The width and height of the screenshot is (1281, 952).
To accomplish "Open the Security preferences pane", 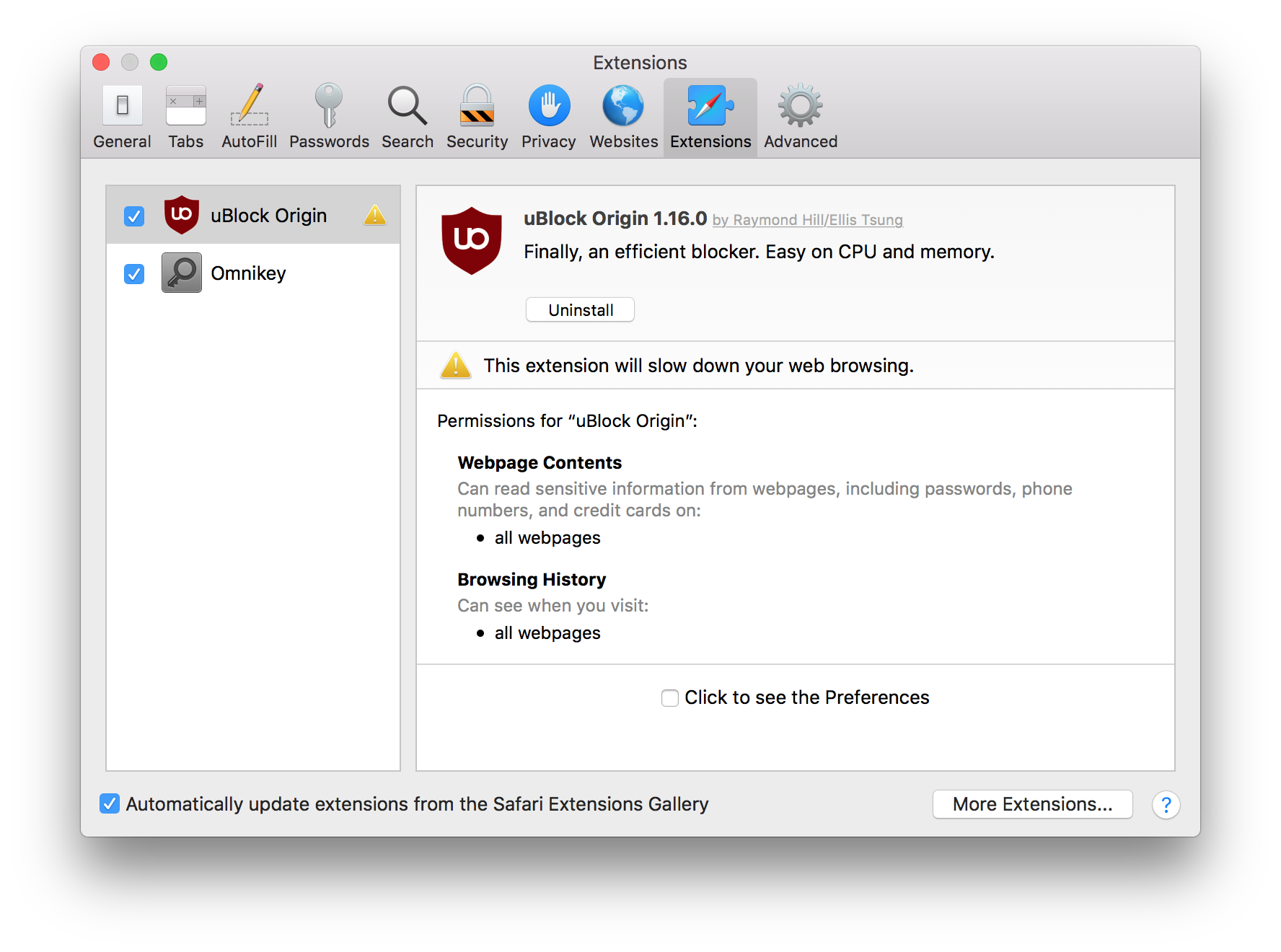I will pos(477,117).
